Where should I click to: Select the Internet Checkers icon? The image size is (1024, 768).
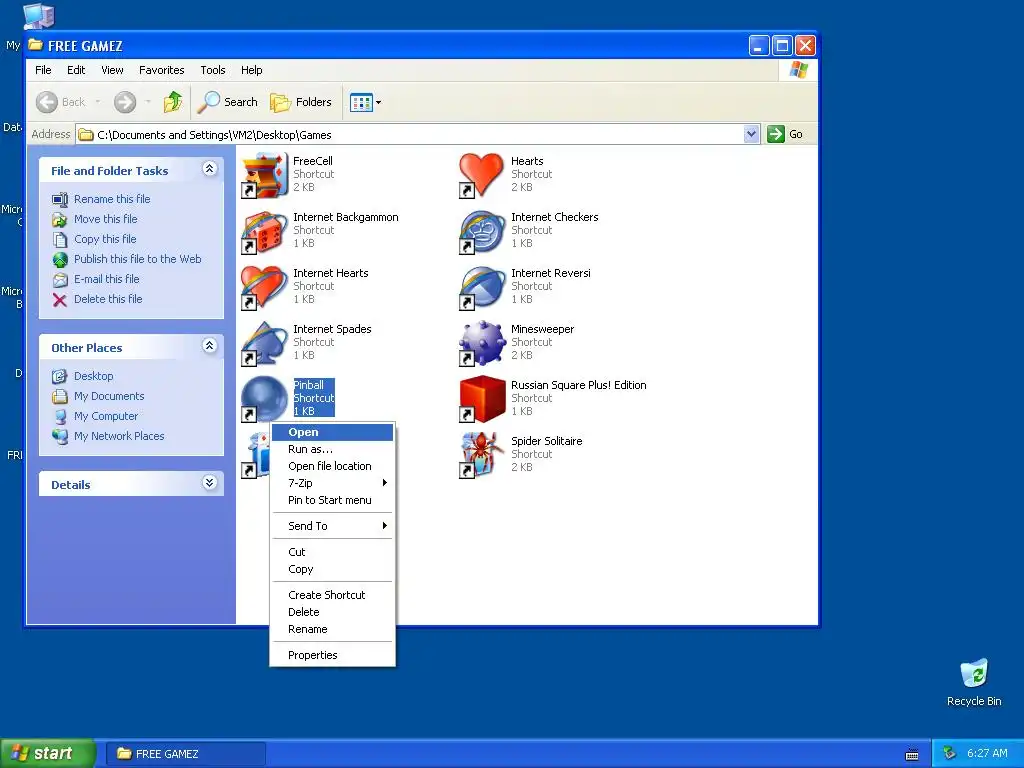[482, 231]
